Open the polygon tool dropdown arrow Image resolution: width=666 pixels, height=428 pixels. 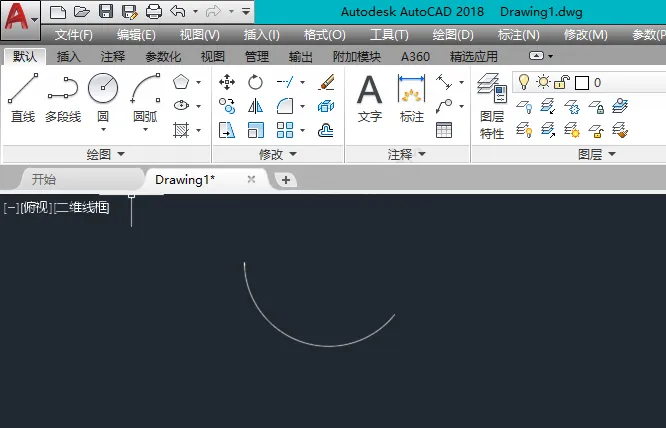pyautogui.click(x=199, y=82)
